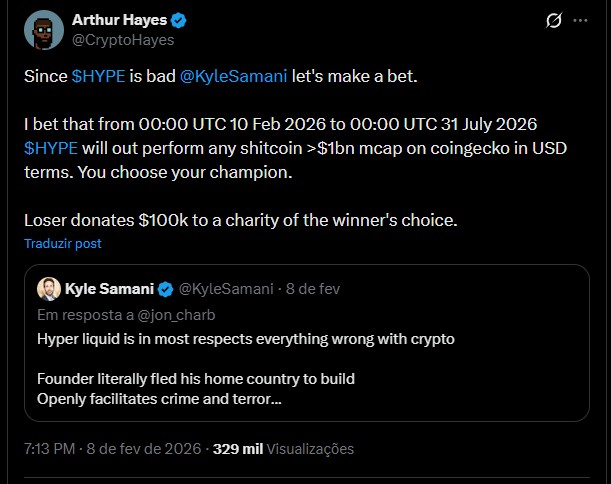Click Arthur Hayes's profile avatar
This screenshot has width=611, height=484.
point(43,29)
